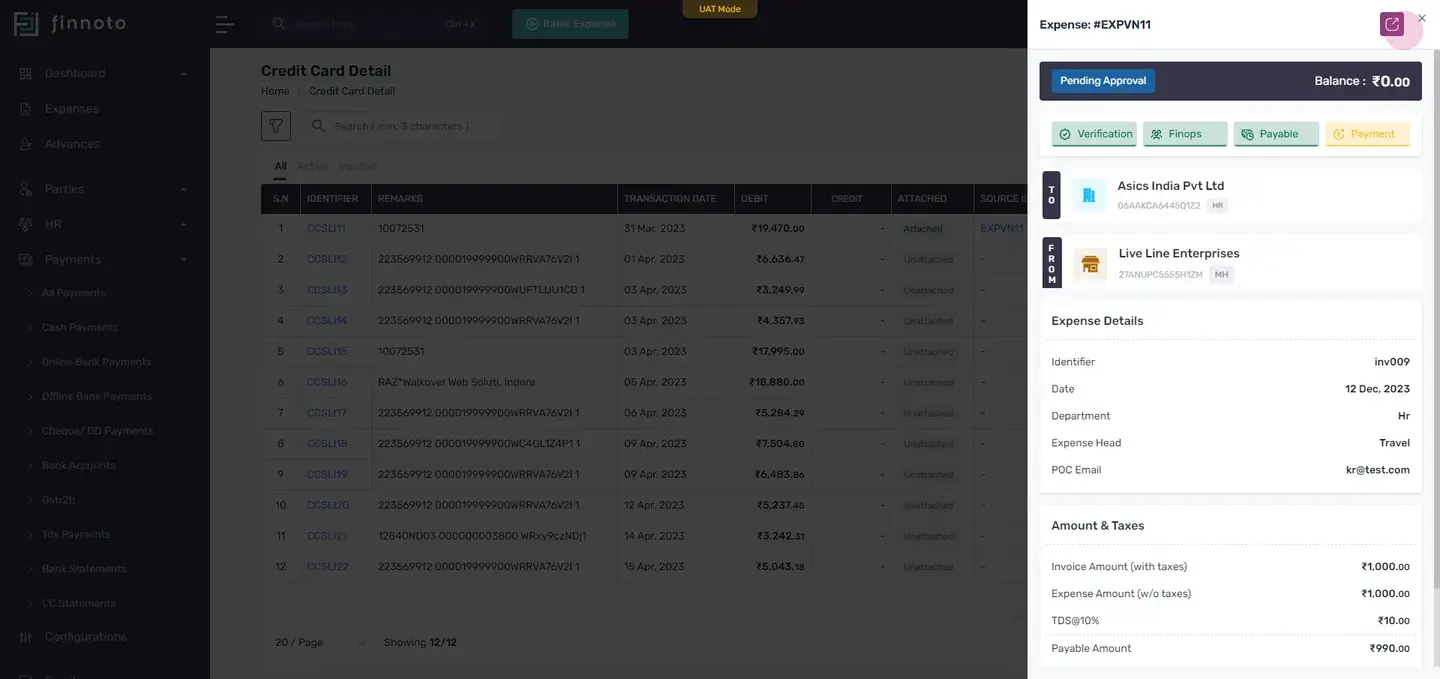Open identifier link CCSLI11
The image size is (1440, 679).
(326, 229)
